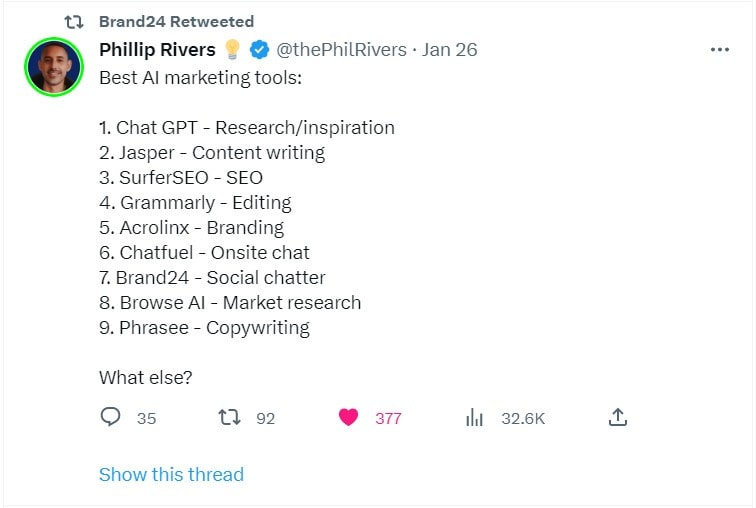
Task: Click the tweet text listing AI tools
Action: click(x=247, y=227)
